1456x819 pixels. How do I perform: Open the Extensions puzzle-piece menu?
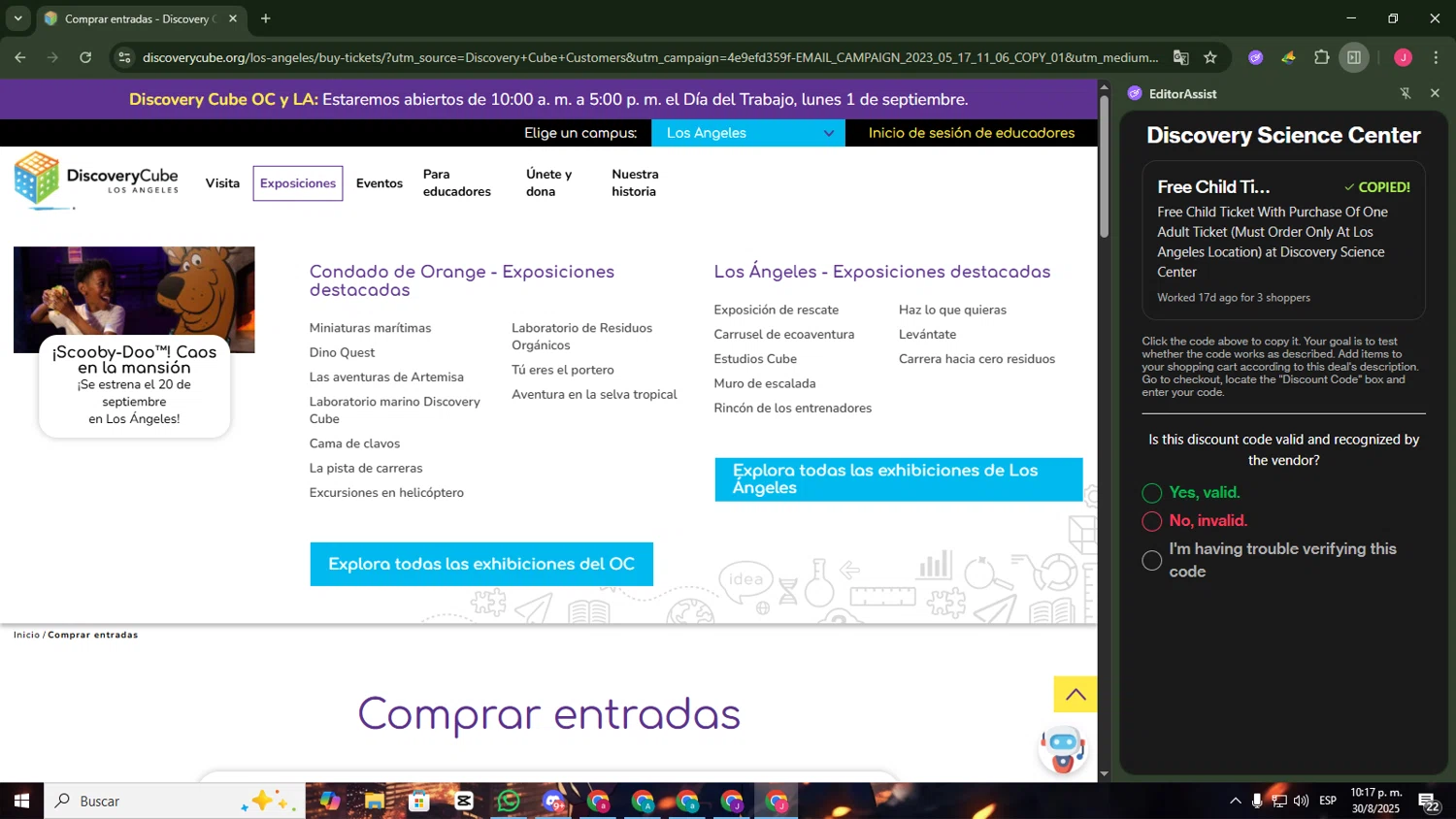click(x=1321, y=57)
